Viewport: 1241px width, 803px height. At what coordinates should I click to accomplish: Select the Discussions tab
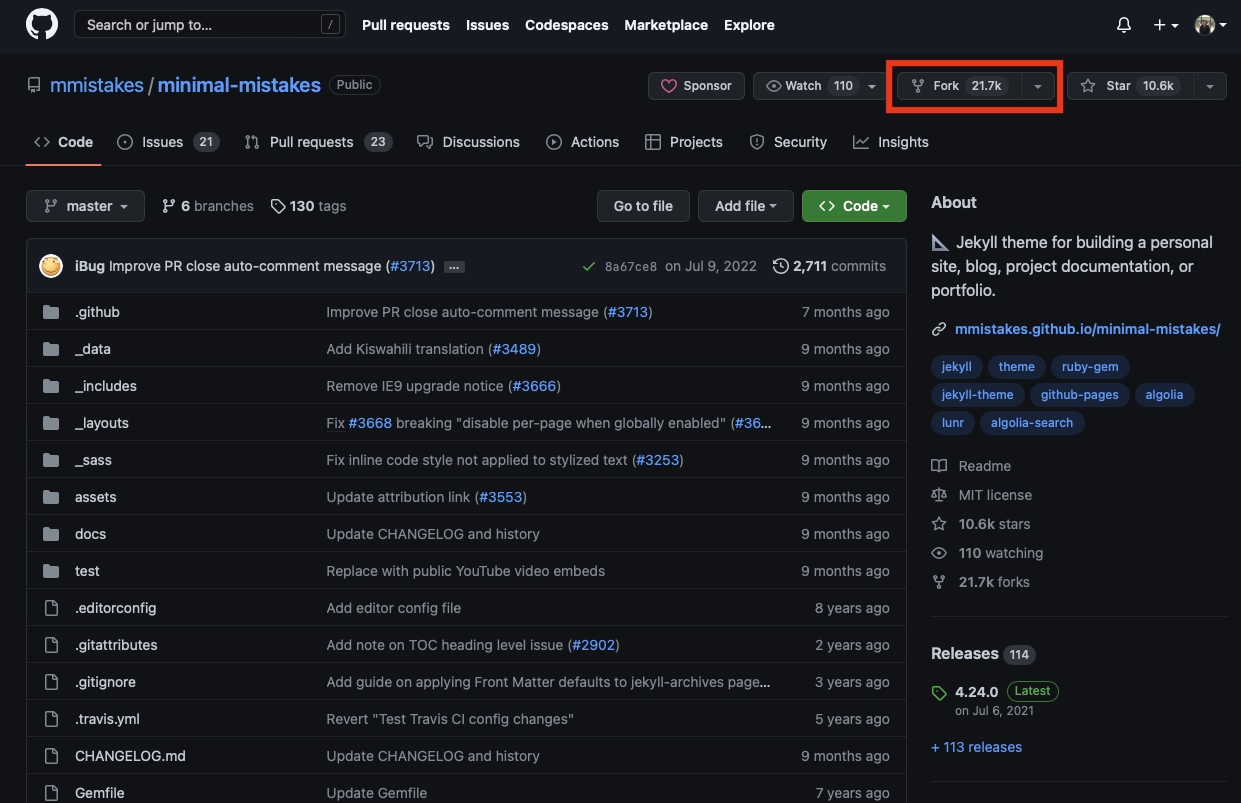click(468, 142)
